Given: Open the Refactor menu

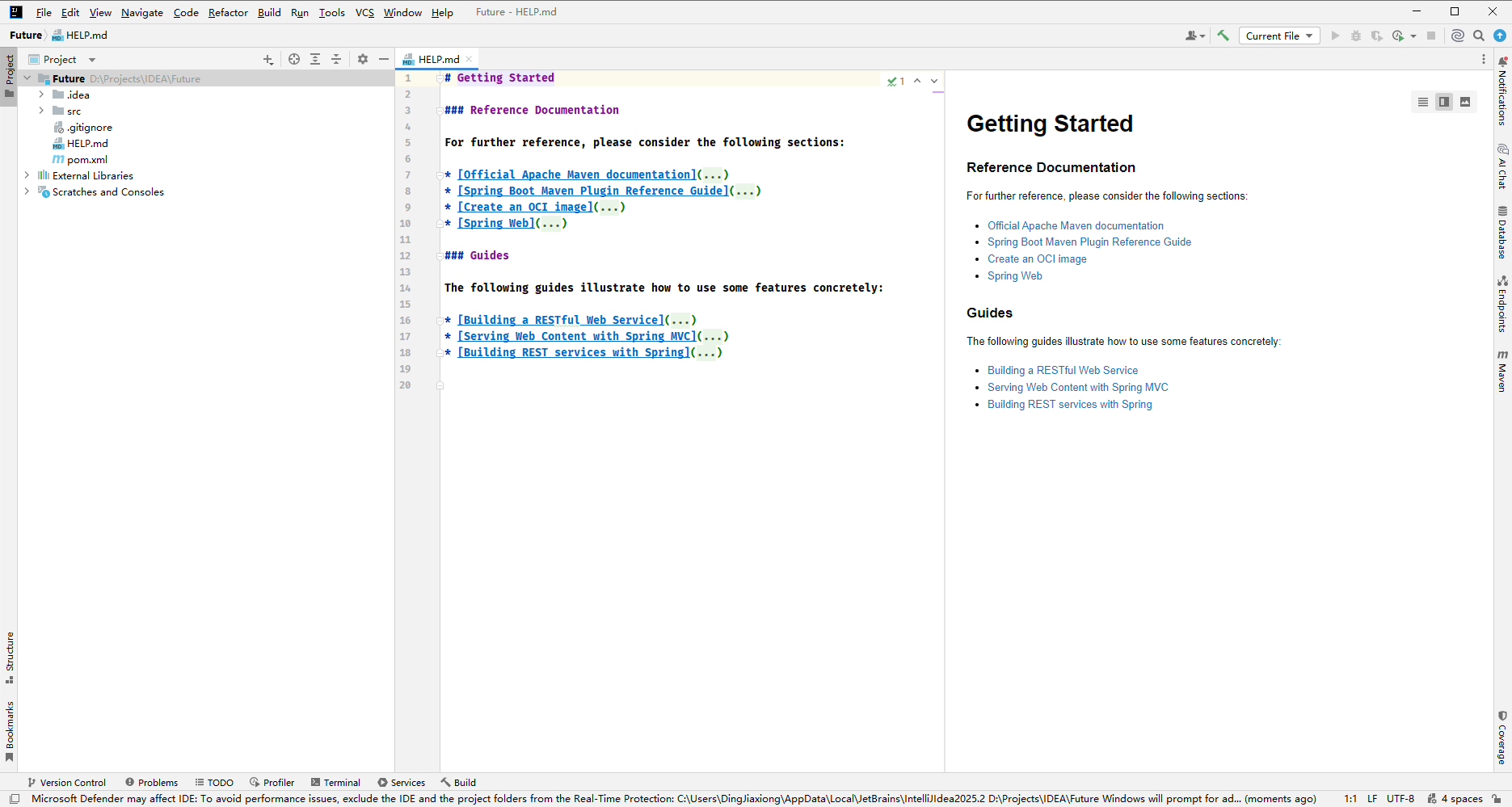Looking at the screenshot, I should tap(228, 12).
